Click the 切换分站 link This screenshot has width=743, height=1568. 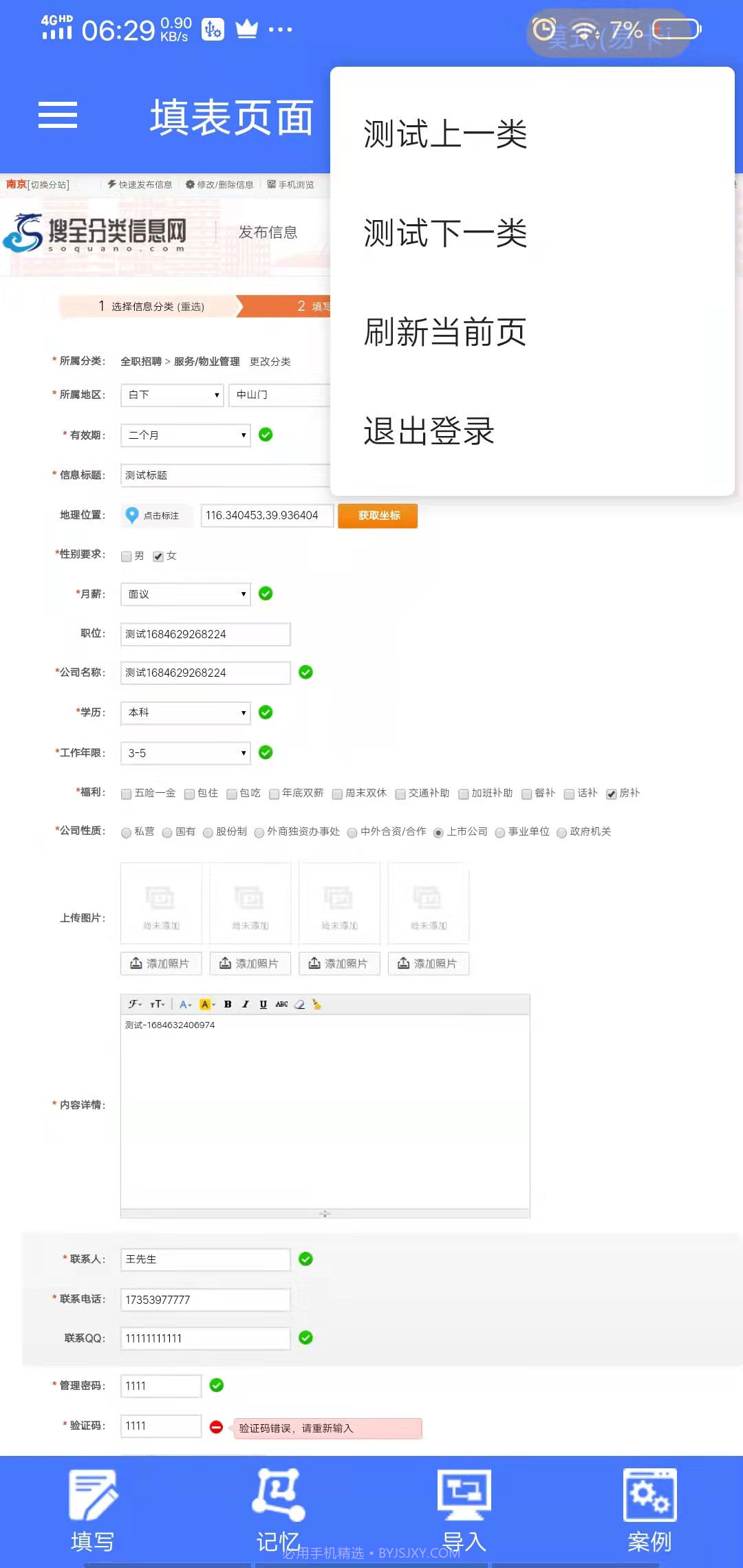[48, 184]
